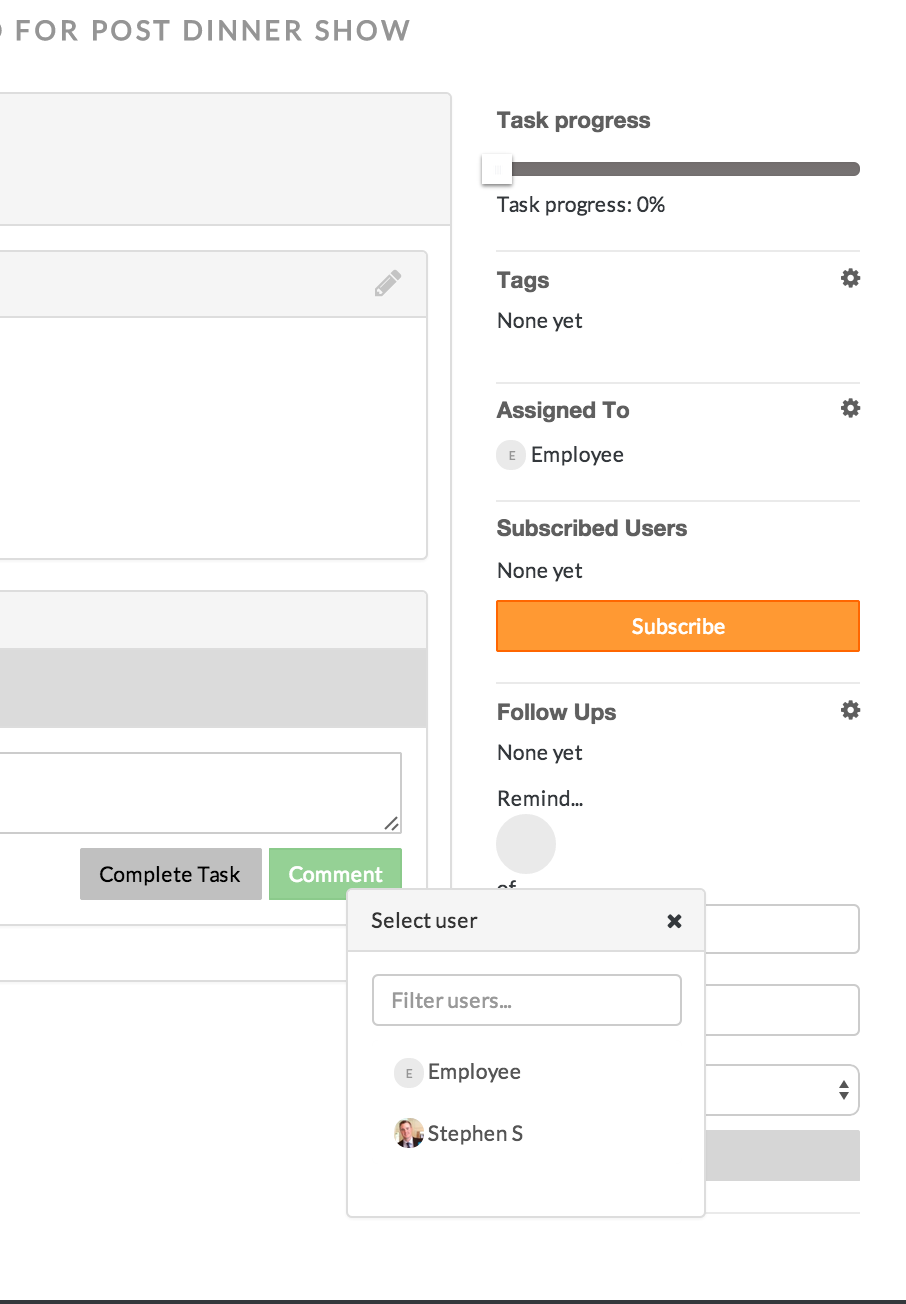Click Stephen S's profile photo
The width and height of the screenshot is (906, 1304).
click(x=408, y=1134)
